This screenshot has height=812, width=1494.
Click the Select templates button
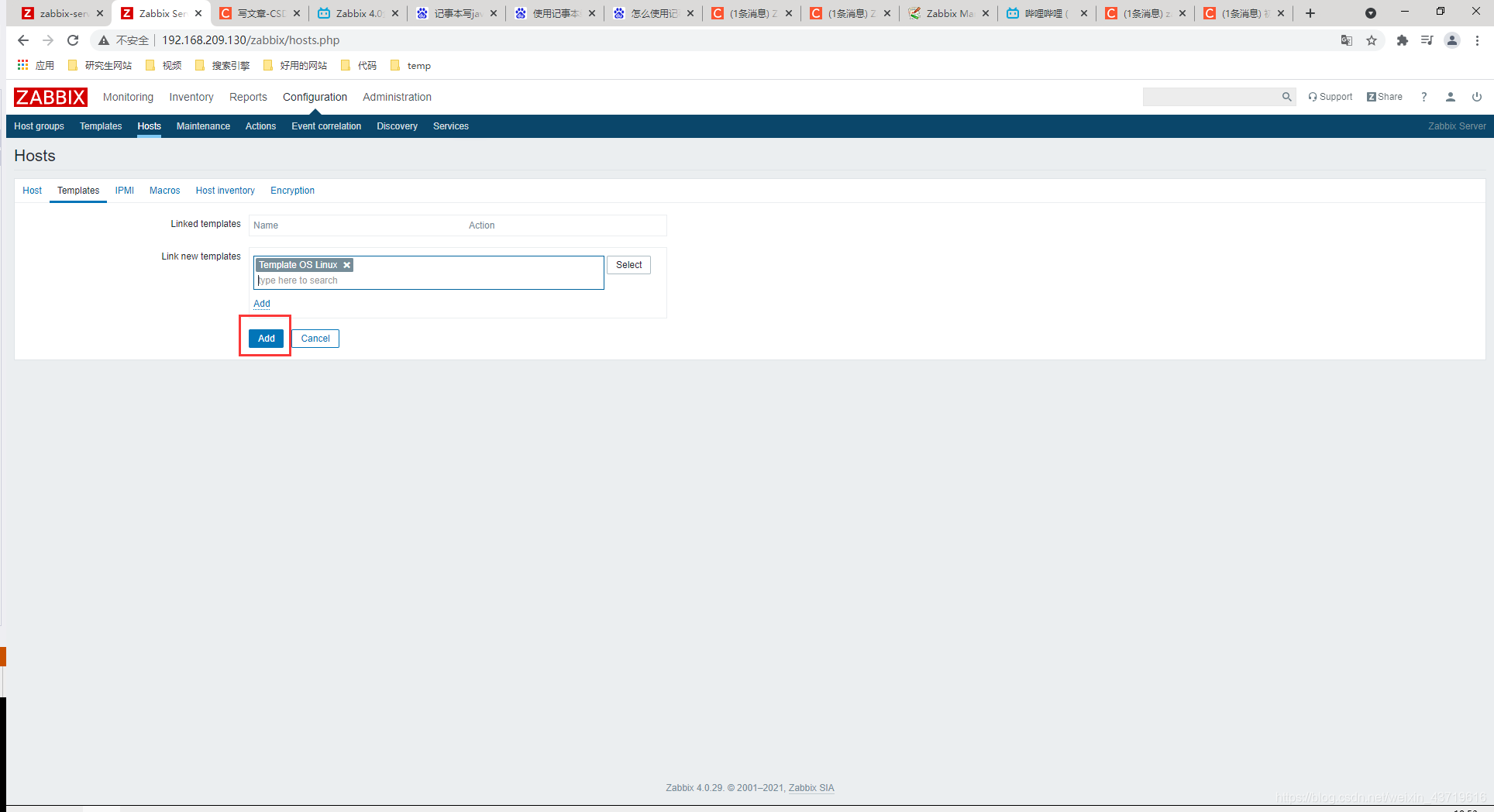tap(628, 265)
